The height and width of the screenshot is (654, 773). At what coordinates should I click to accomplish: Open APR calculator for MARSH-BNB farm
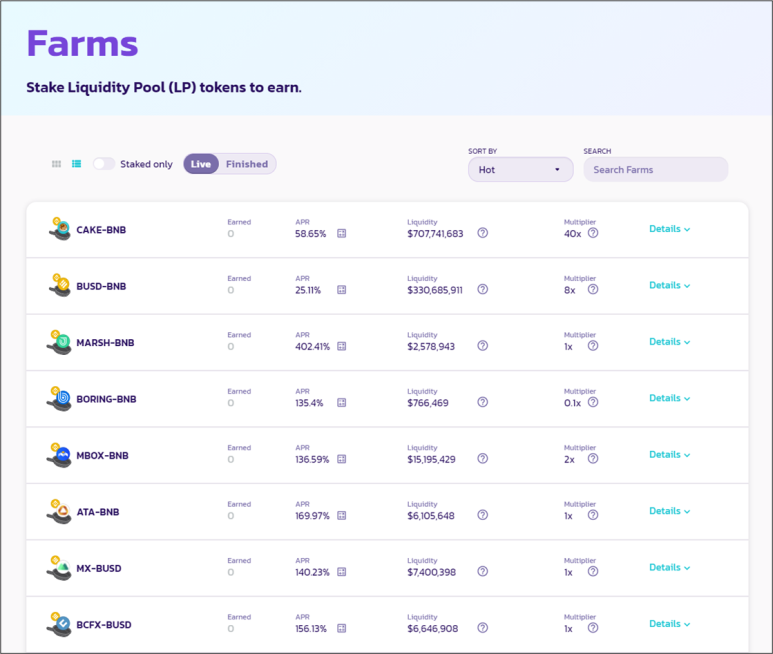[x=341, y=347]
